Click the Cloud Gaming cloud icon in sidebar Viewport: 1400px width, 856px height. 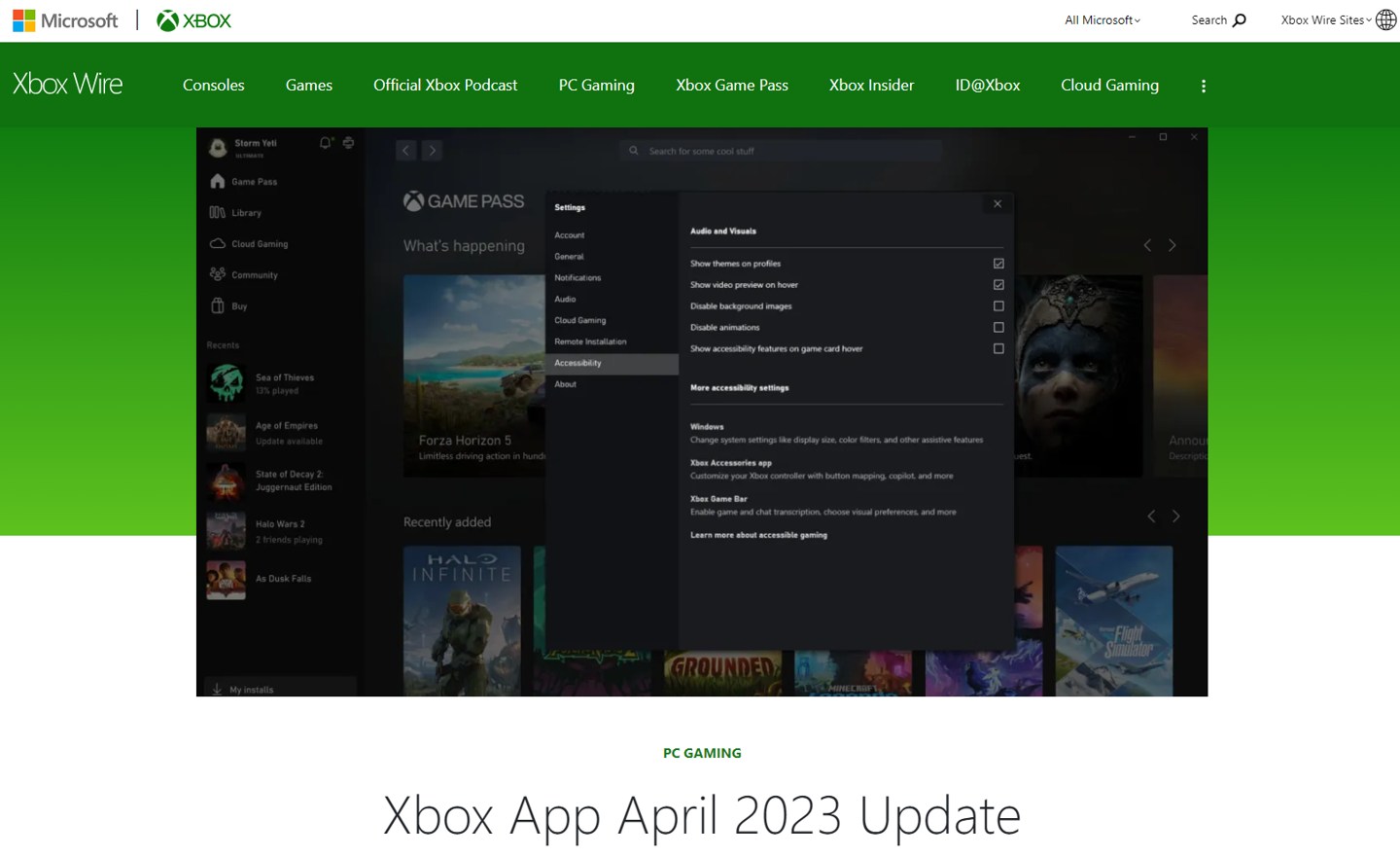(x=218, y=243)
